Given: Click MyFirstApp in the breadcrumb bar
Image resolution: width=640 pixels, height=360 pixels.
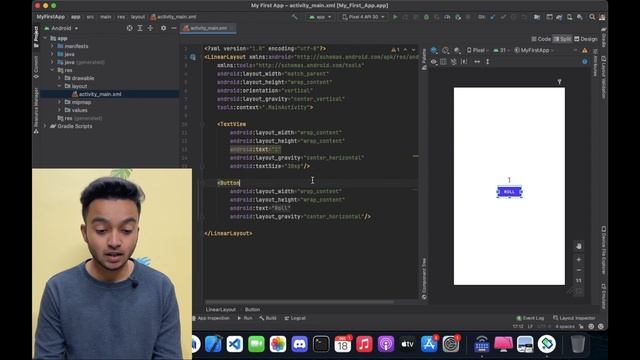Looking at the screenshot, I should (x=51, y=17).
